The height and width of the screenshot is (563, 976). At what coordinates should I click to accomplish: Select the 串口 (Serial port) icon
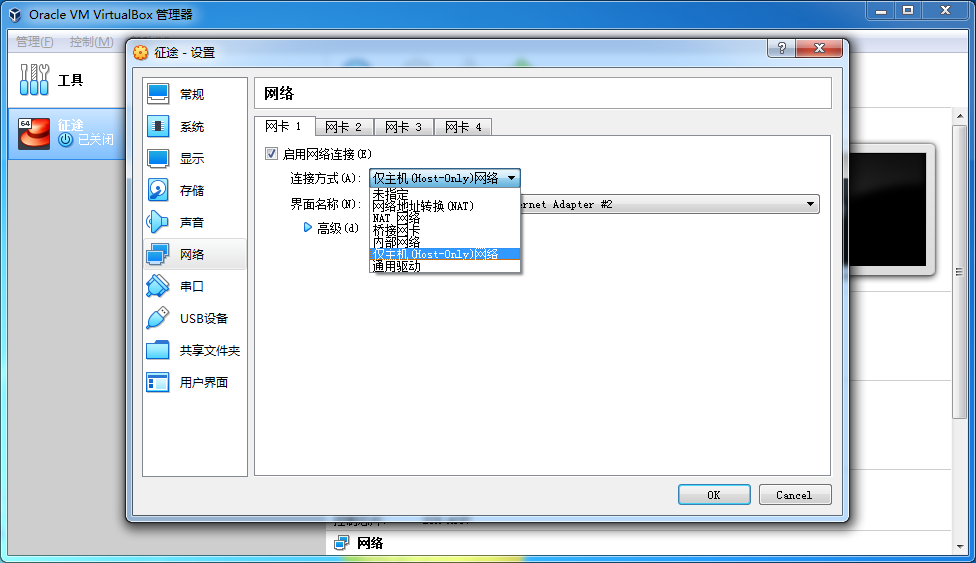pos(159,286)
